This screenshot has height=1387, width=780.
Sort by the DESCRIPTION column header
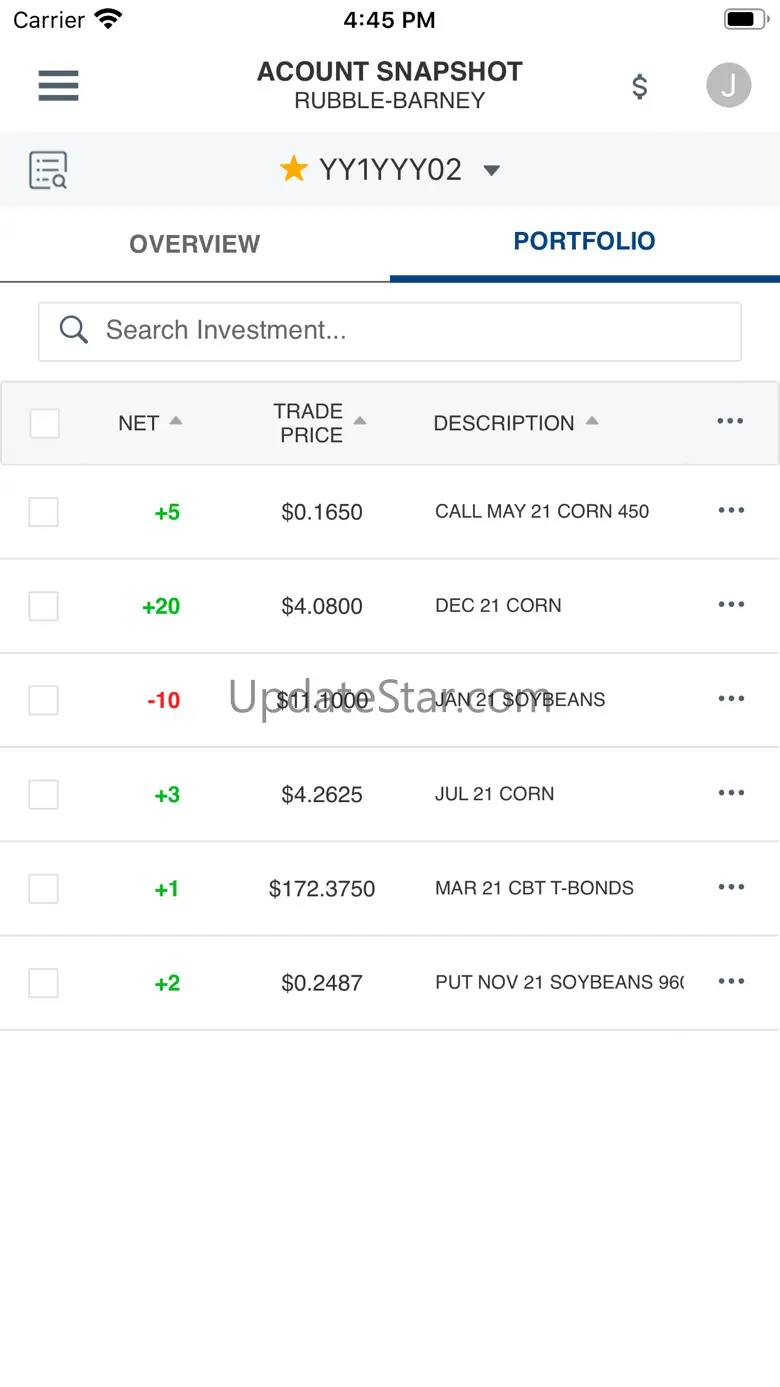[504, 423]
